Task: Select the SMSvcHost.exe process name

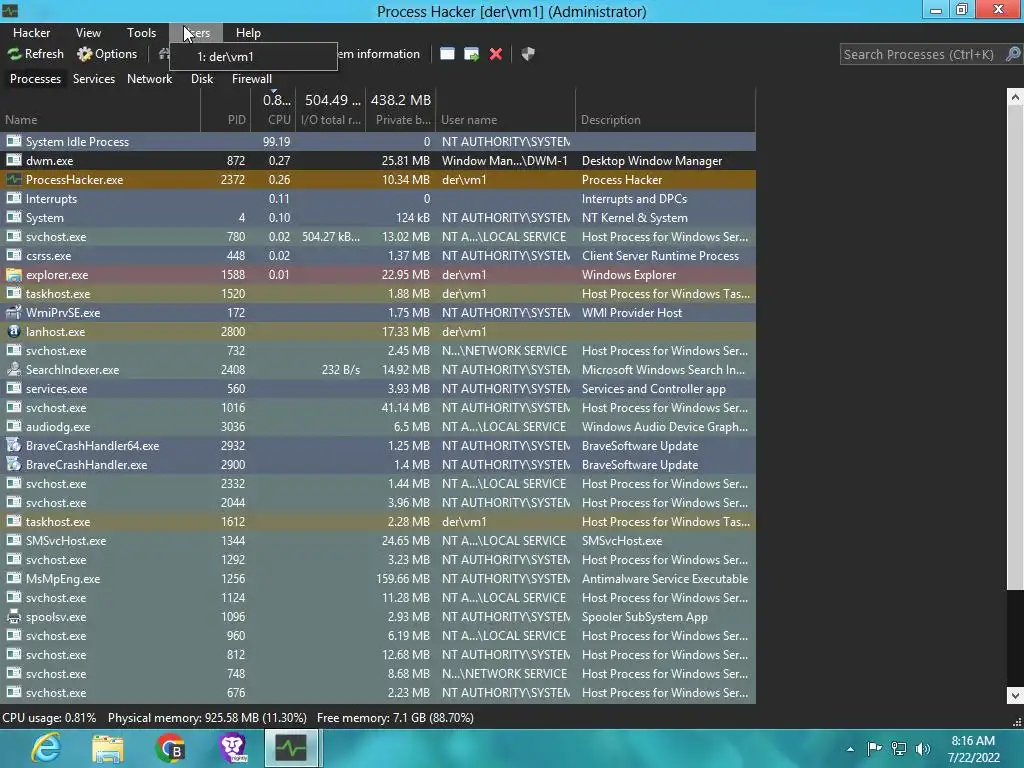Action: [66, 541]
